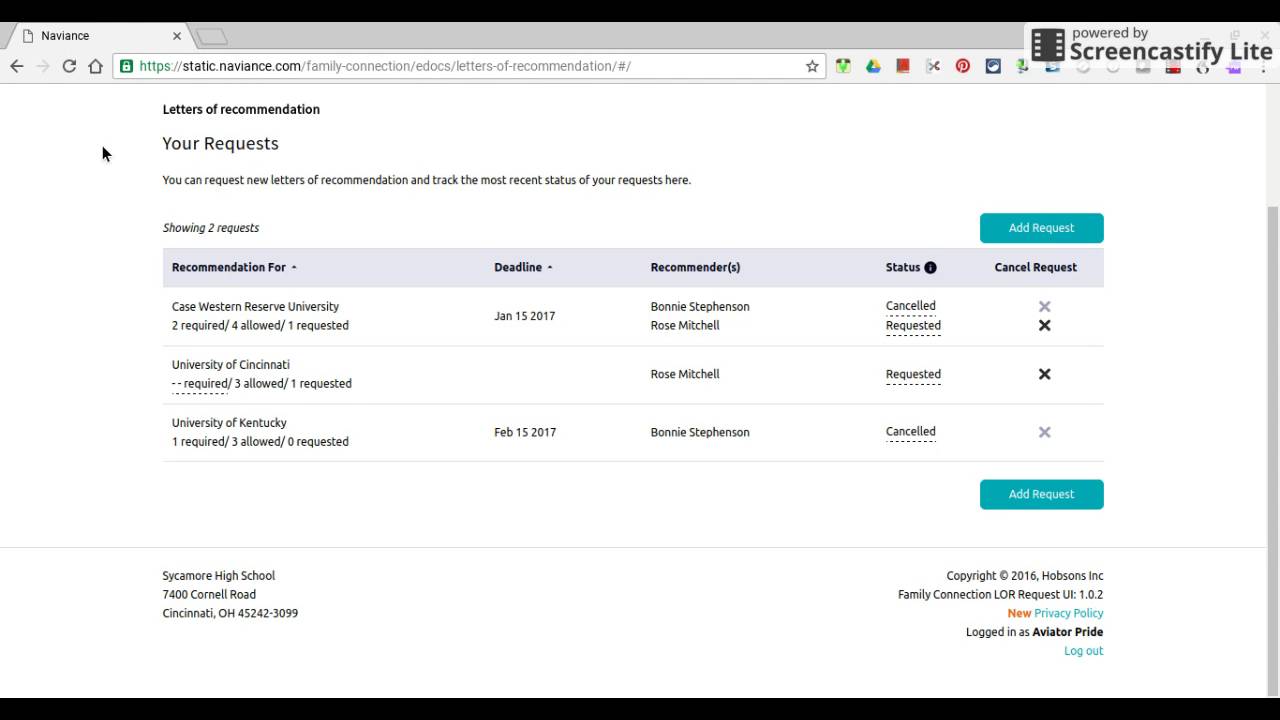Go back to the previous page
This screenshot has width=1280, height=720.
click(x=17, y=66)
